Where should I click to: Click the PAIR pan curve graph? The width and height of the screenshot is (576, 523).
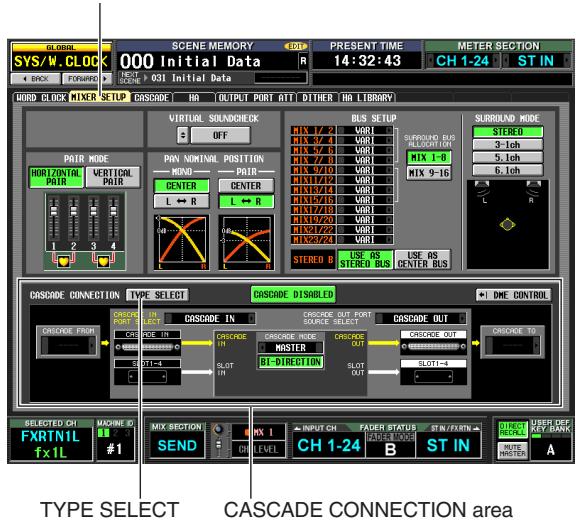[x=246, y=242]
